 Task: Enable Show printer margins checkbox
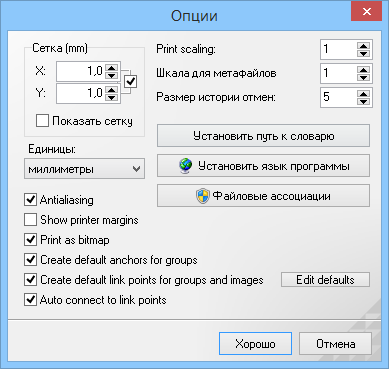pyautogui.click(x=31, y=220)
